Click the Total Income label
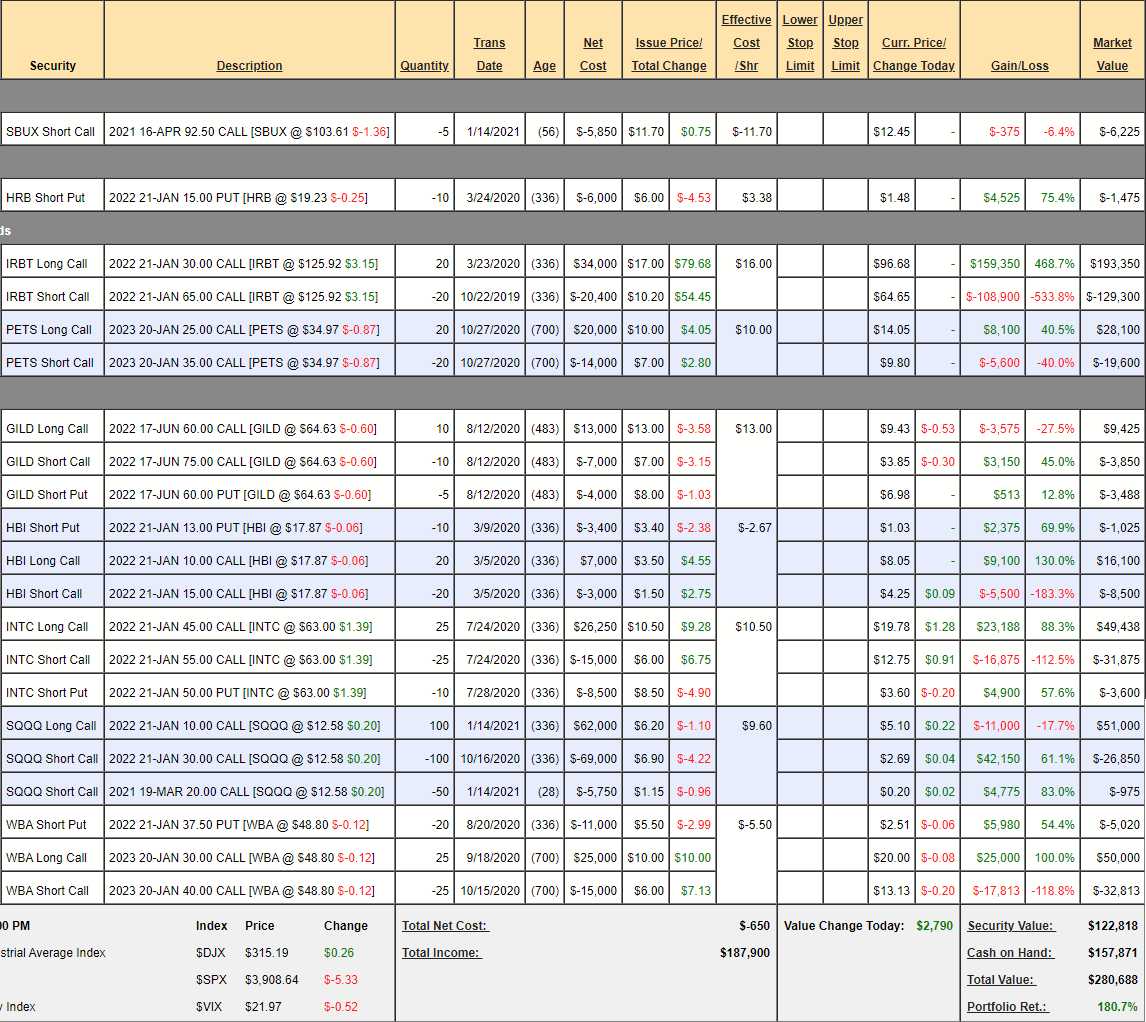The image size is (1146, 1022). (441, 953)
